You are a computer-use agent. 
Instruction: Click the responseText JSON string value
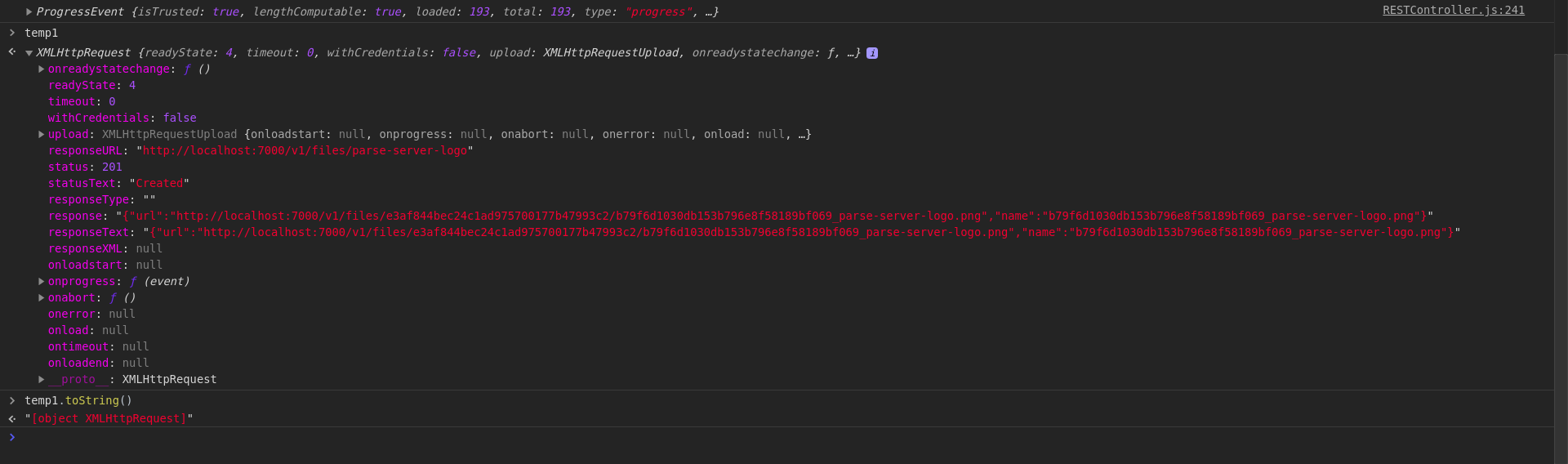[x=801, y=232]
